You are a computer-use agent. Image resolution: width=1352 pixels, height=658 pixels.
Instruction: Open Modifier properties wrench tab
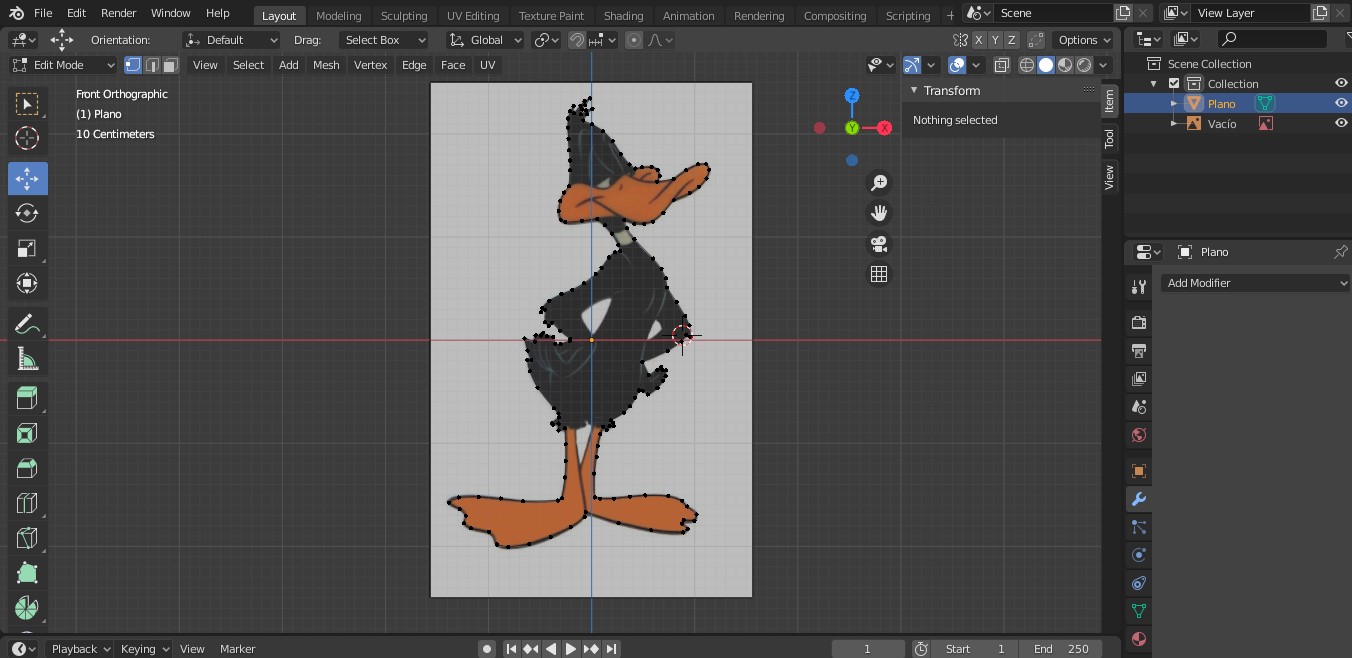(1138, 499)
